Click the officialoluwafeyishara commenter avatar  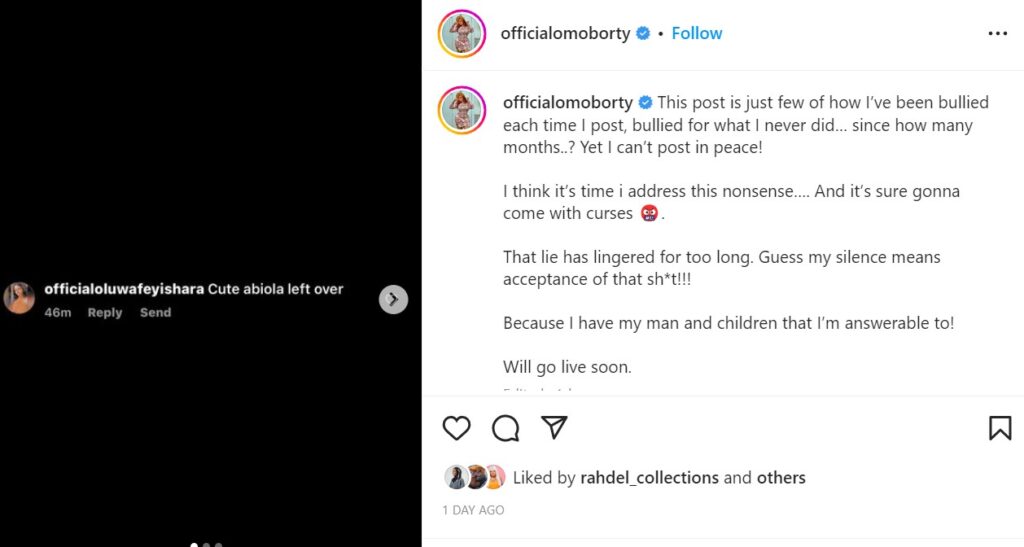pyautogui.click(x=19, y=298)
